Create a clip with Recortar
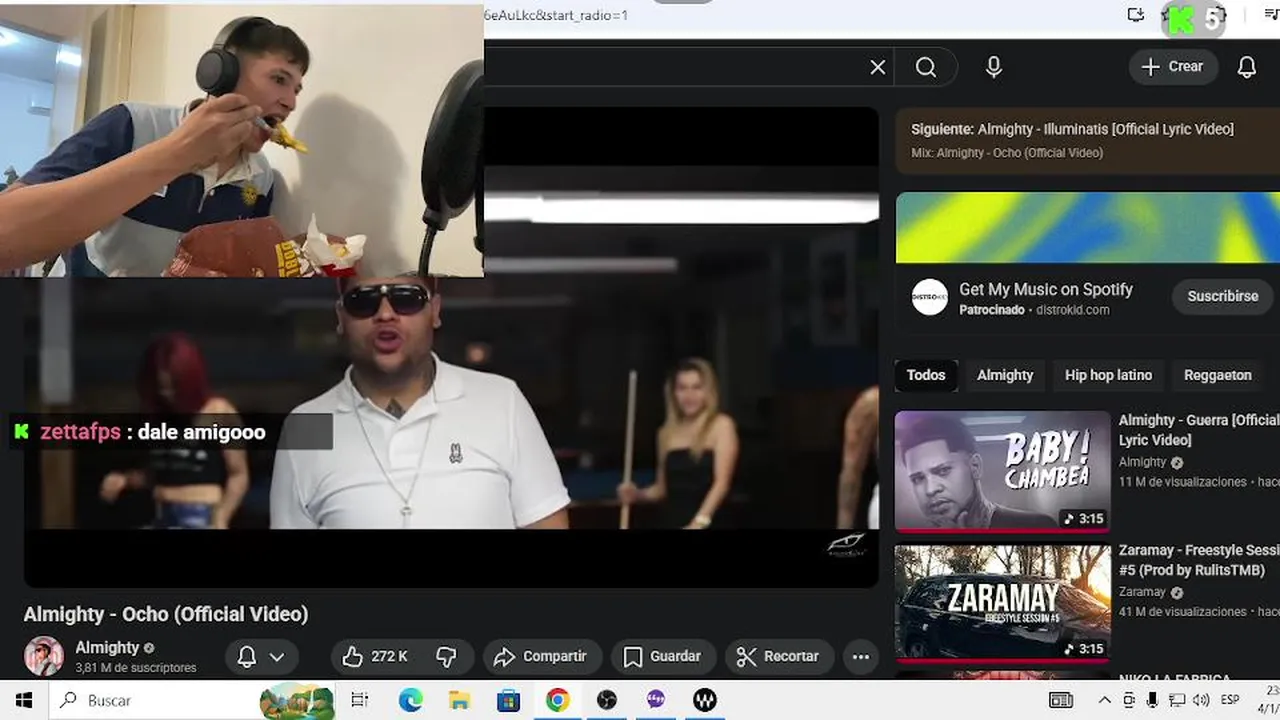The height and width of the screenshot is (720, 1280). click(x=778, y=656)
